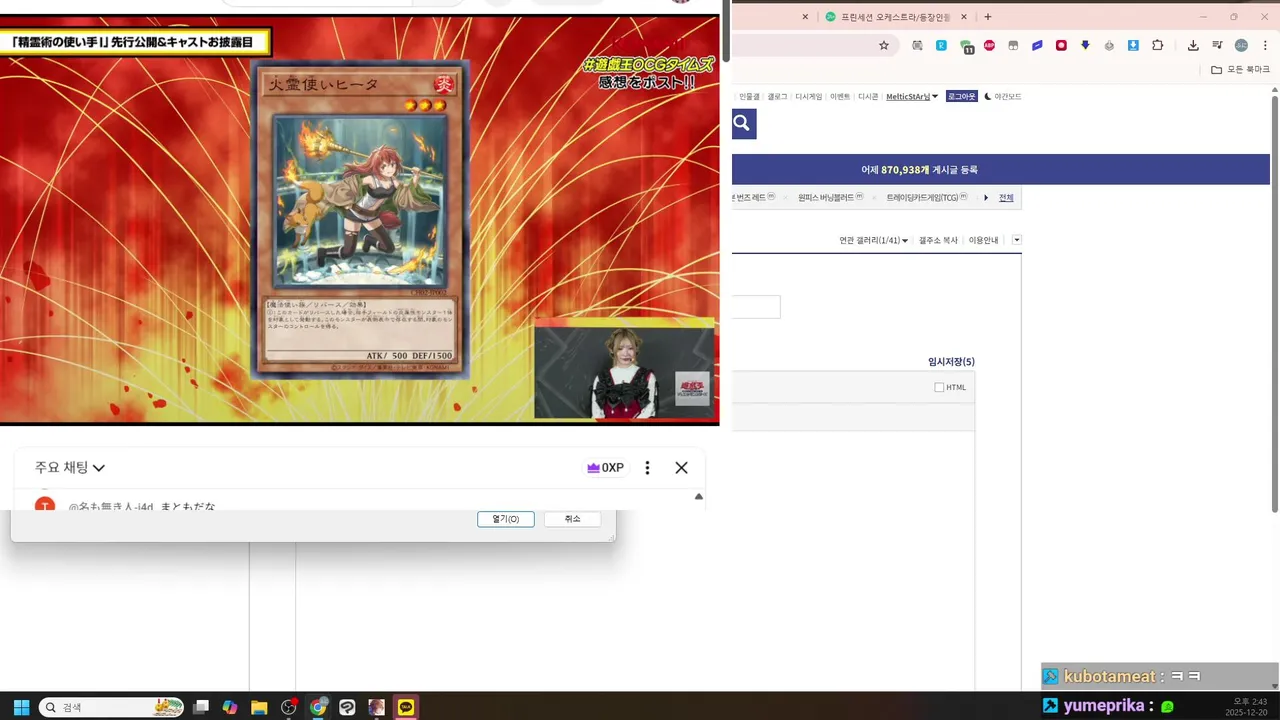Open File Explorer from the taskbar

coord(259,707)
